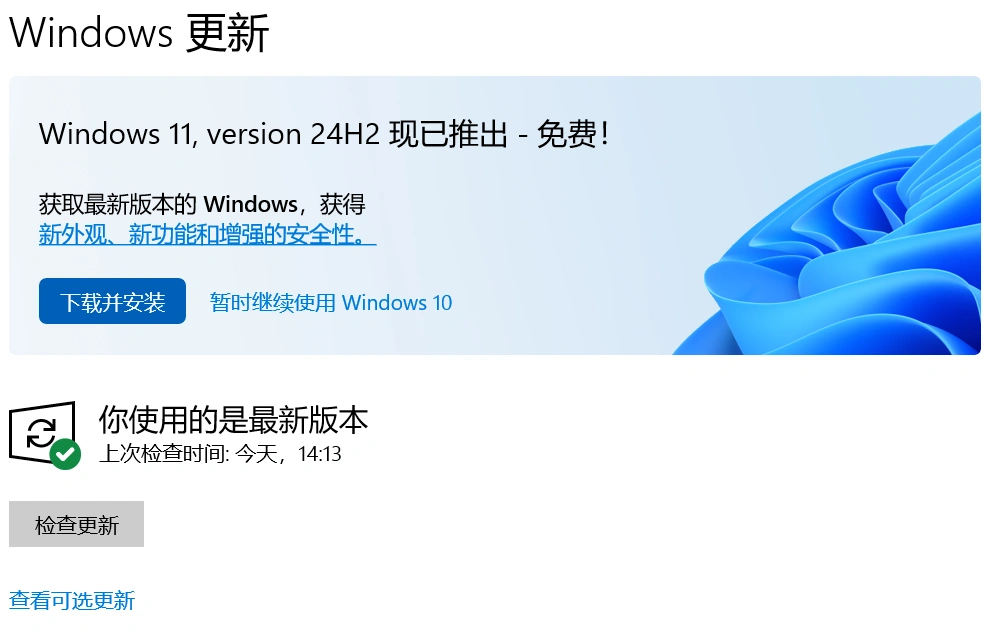Click the Windows 11 version 24H2 headline
Viewport: 995px width, 636px height.
[x=324, y=134]
